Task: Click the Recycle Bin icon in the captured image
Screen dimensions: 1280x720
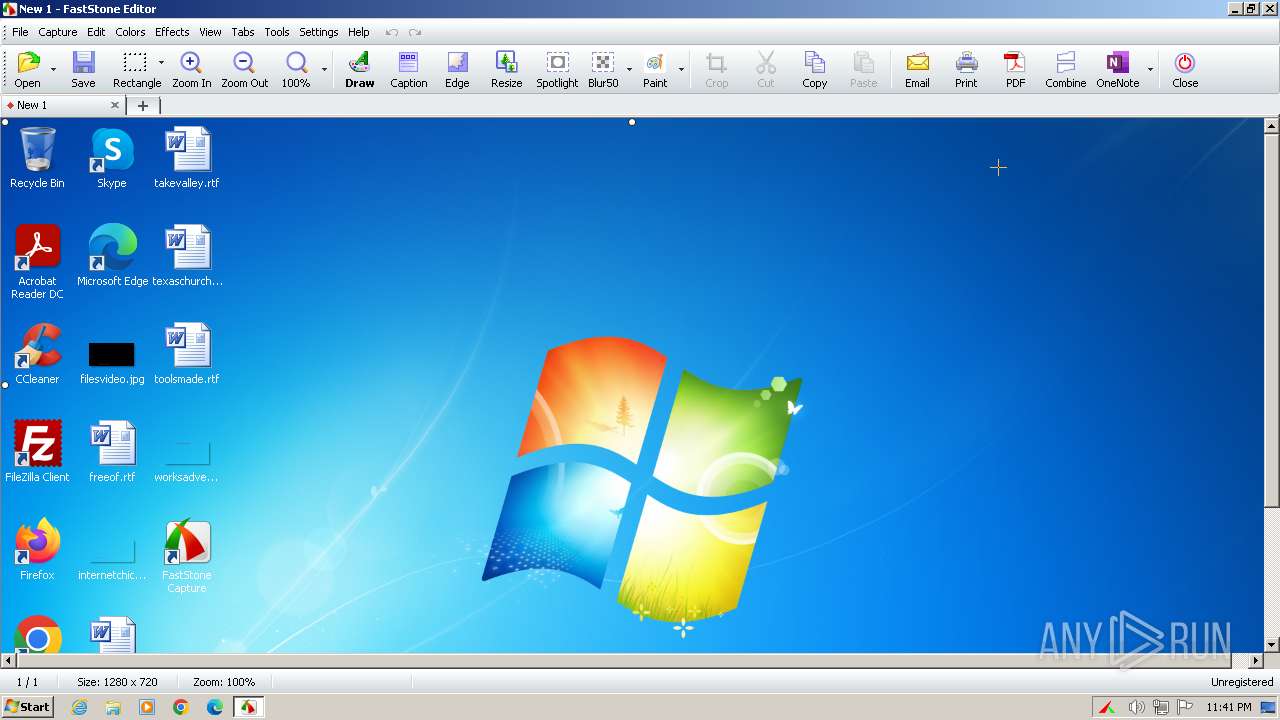Action: [37, 158]
